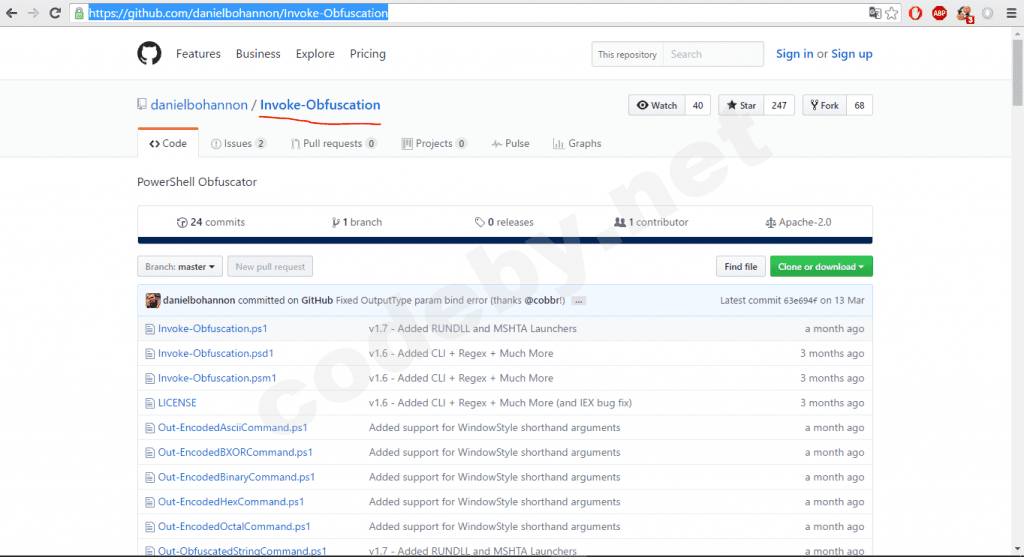The image size is (1024, 557).
Task: Open the Code tab
Action: (168, 144)
